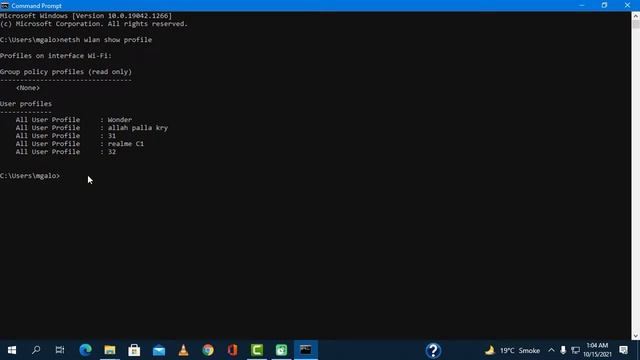The width and height of the screenshot is (640, 360).
Task: Show hidden system tray icons
Action: pos(551,350)
